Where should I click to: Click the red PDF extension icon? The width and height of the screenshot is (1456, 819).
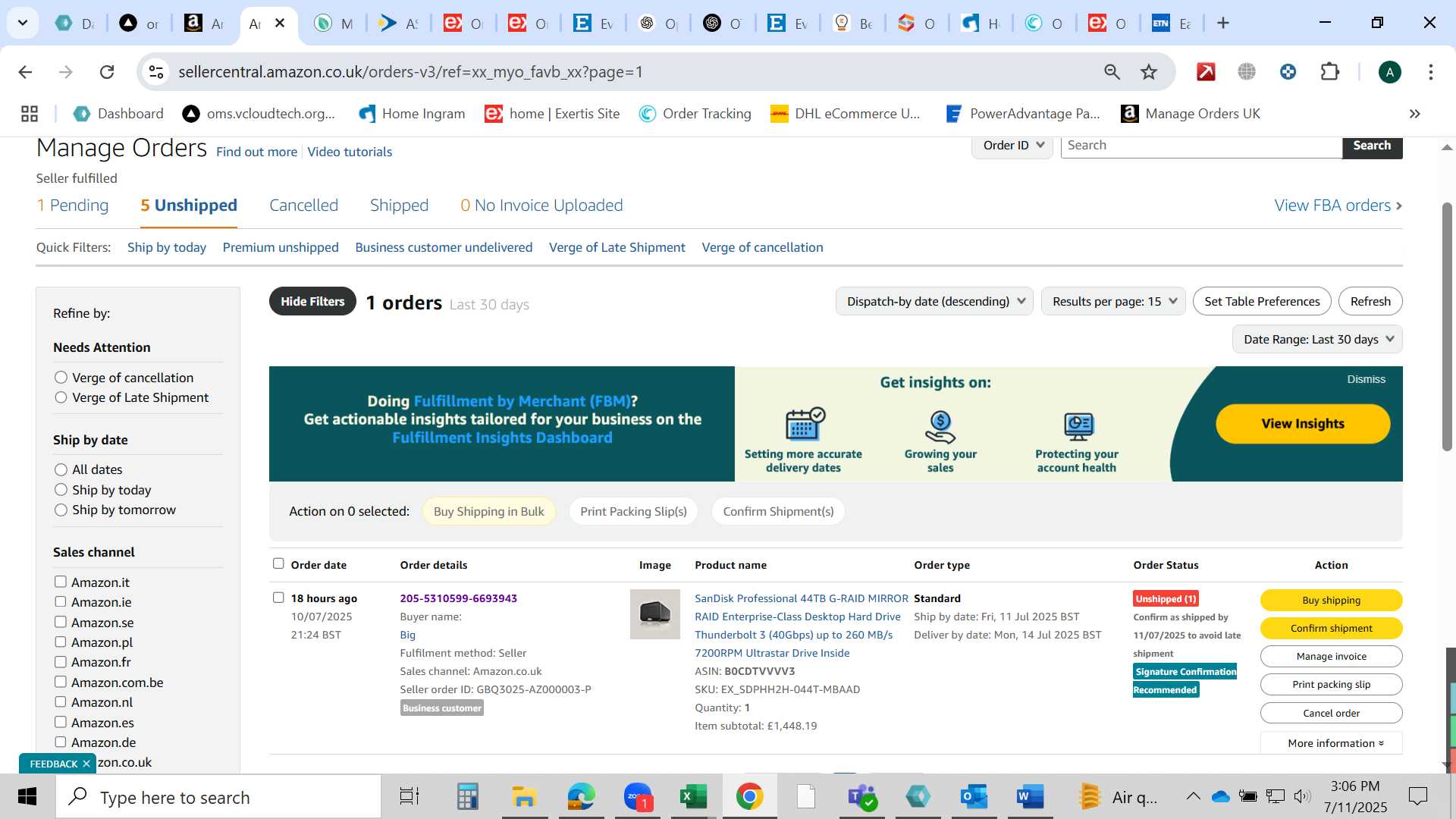[1206, 72]
